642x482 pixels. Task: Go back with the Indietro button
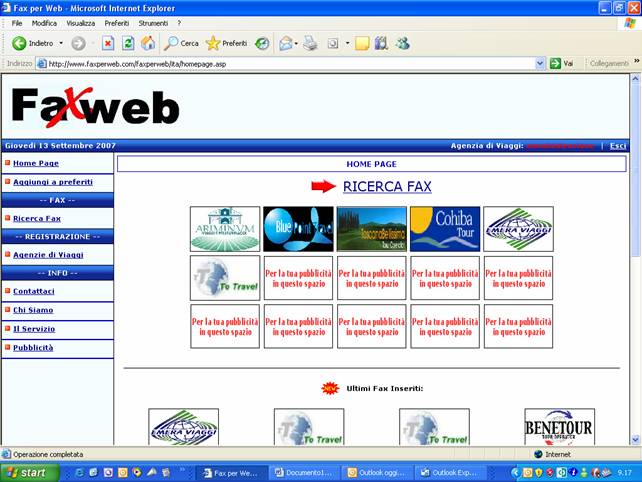pos(33,43)
